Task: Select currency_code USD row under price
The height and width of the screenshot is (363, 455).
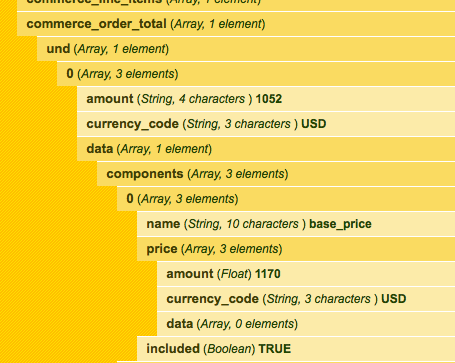Action: pyautogui.click(x=306, y=299)
